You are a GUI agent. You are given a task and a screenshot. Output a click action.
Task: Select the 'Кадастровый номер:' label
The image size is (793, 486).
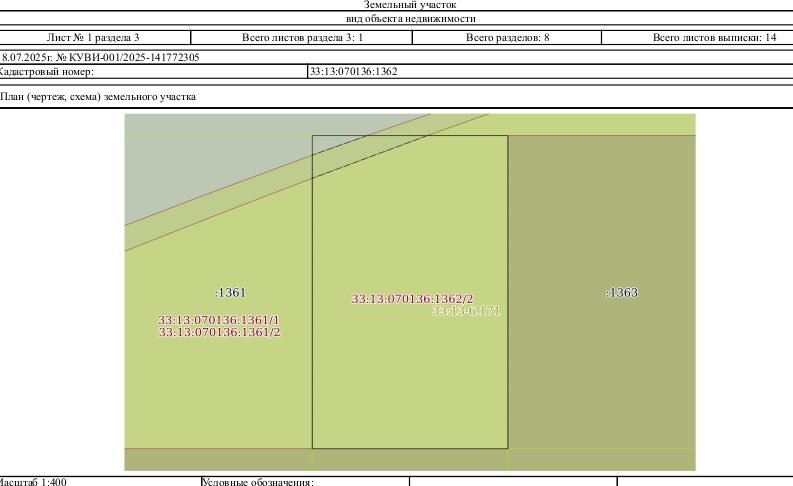point(46,71)
